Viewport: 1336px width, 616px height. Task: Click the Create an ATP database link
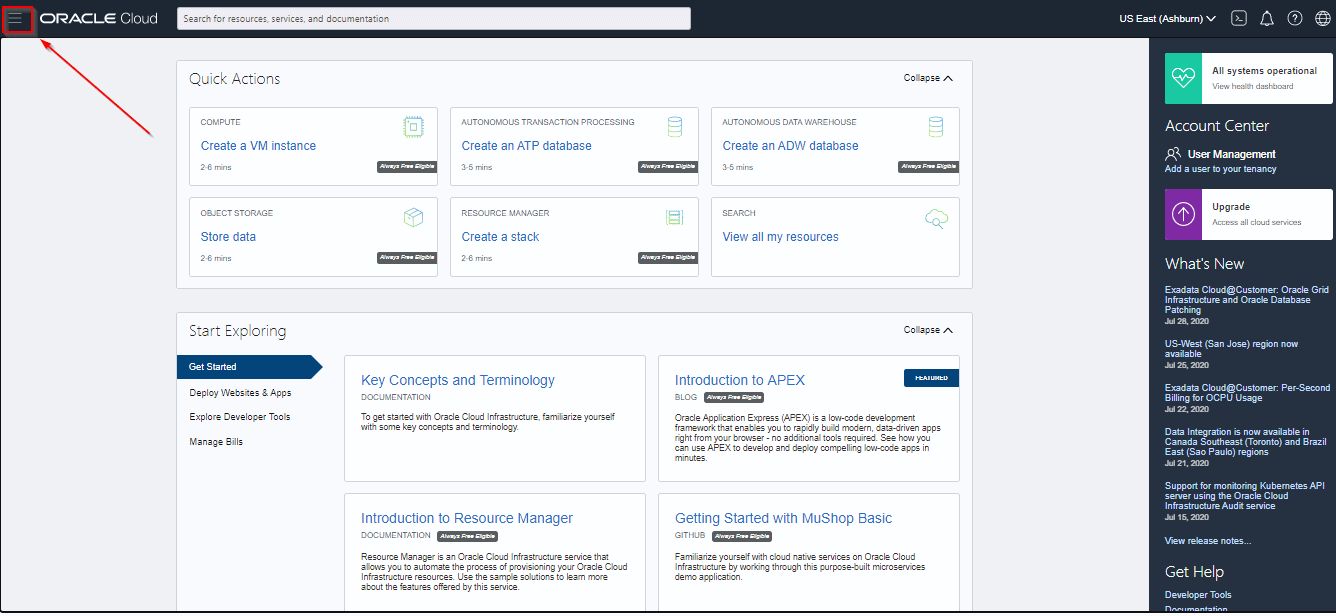coord(526,146)
